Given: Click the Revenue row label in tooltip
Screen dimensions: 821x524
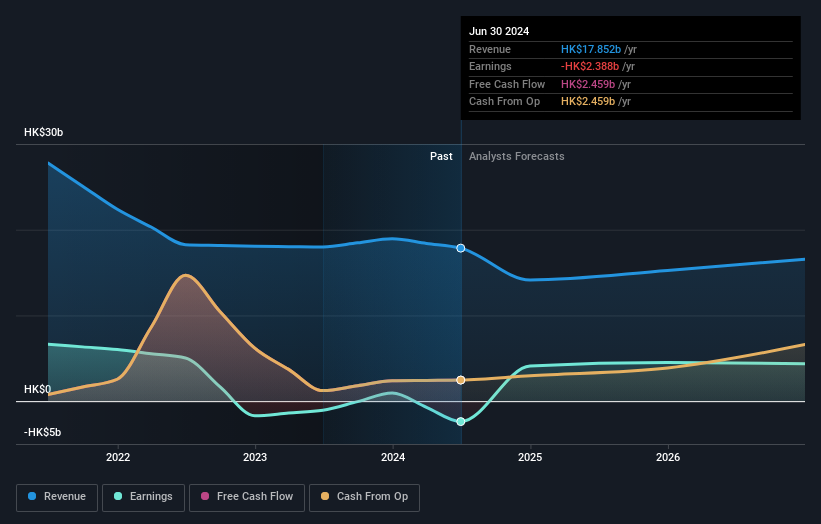Looking at the screenshot, I should click(x=490, y=49).
